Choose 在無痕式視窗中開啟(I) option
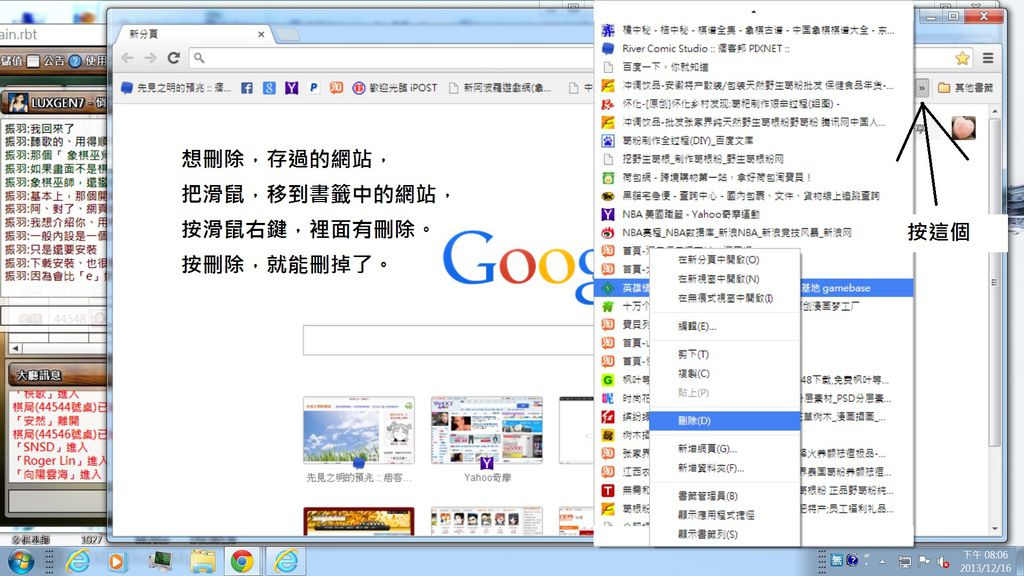The width and height of the screenshot is (1024, 576). [725, 298]
